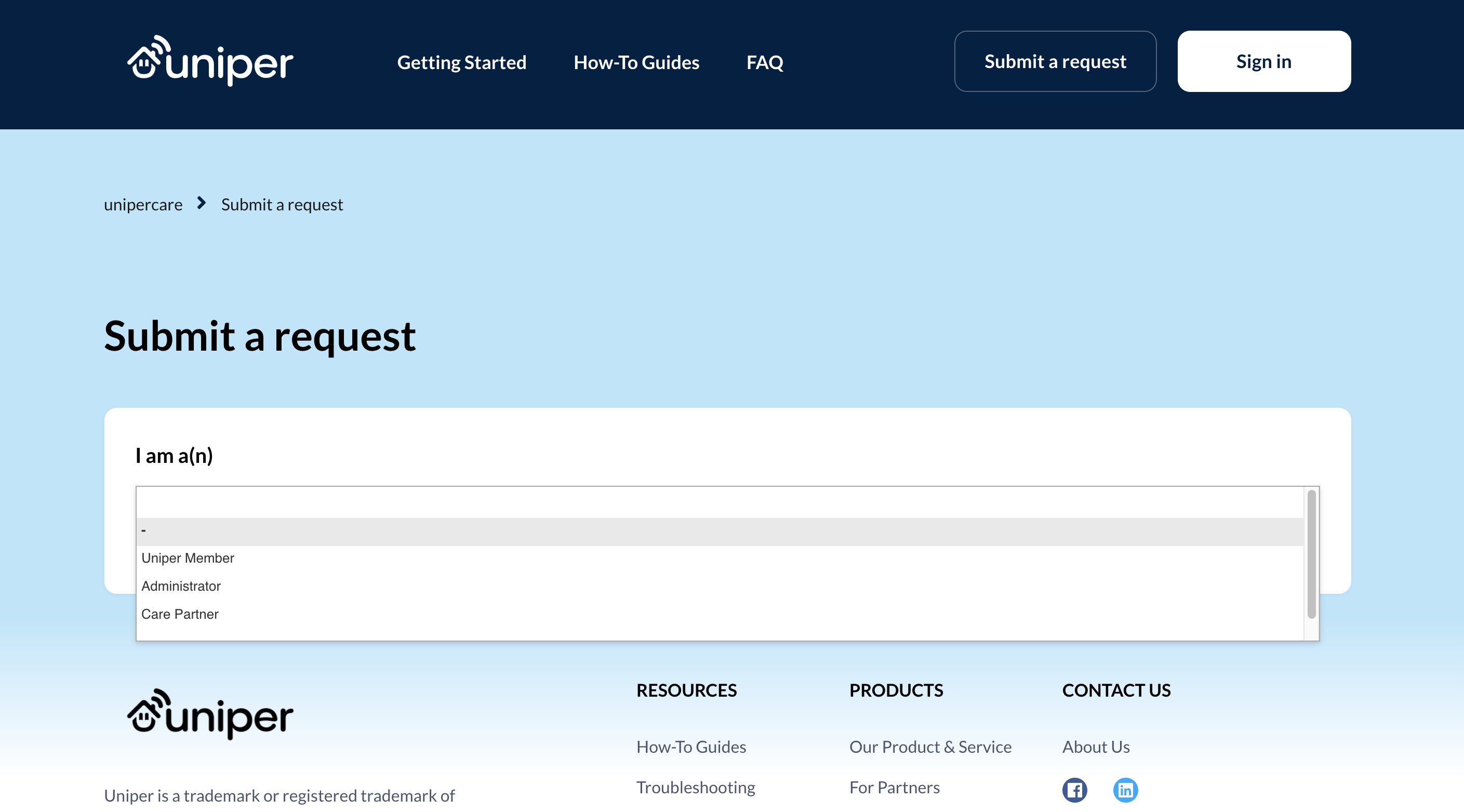Click the CONTACT US footer heading
1464x812 pixels.
[1116, 690]
